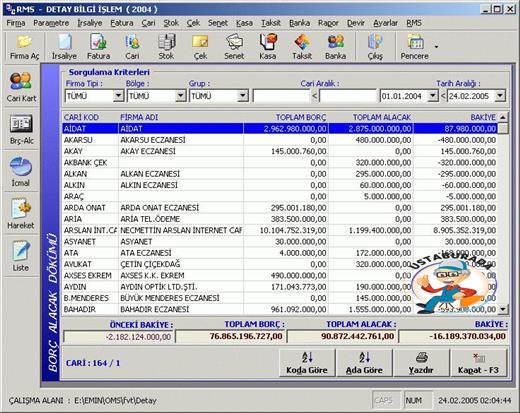Sort with the Koda Göre button
This screenshot has width=520, height=413.
[x=307, y=363]
